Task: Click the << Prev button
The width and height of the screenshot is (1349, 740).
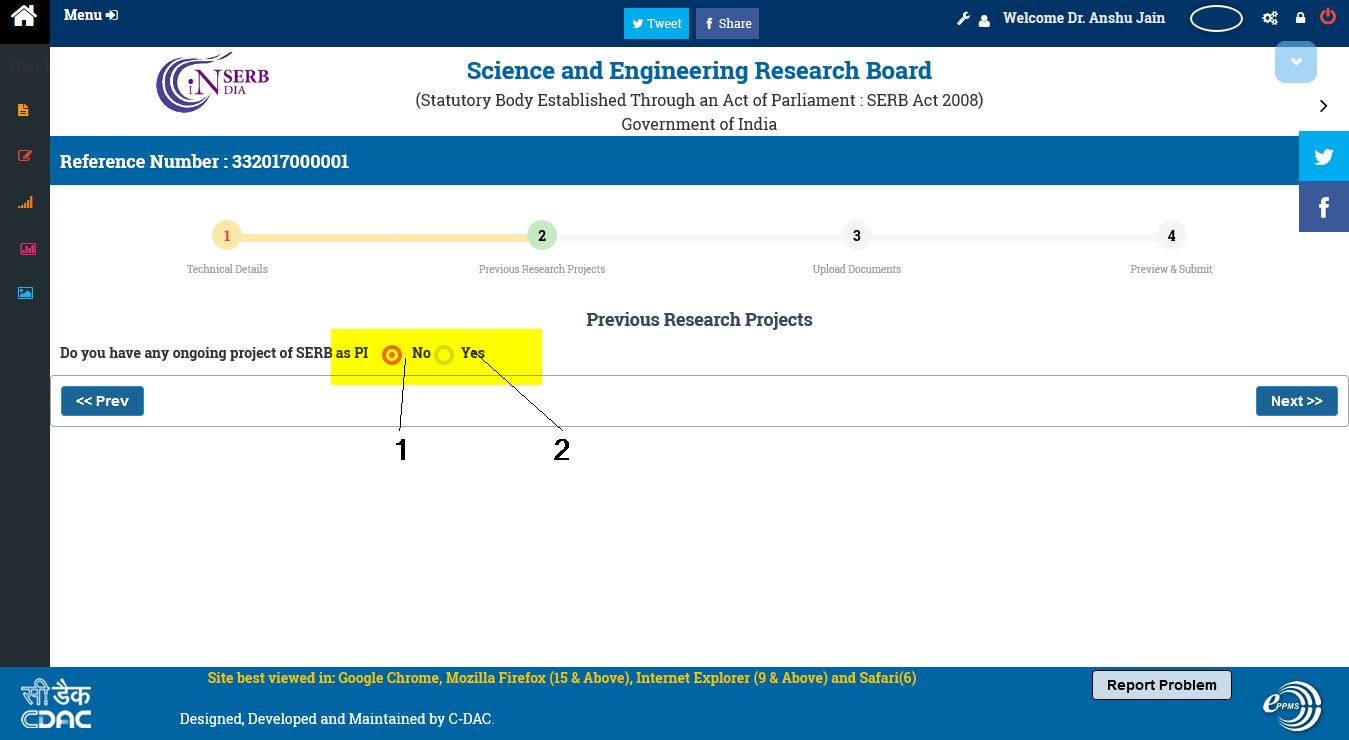Action: [102, 401]
